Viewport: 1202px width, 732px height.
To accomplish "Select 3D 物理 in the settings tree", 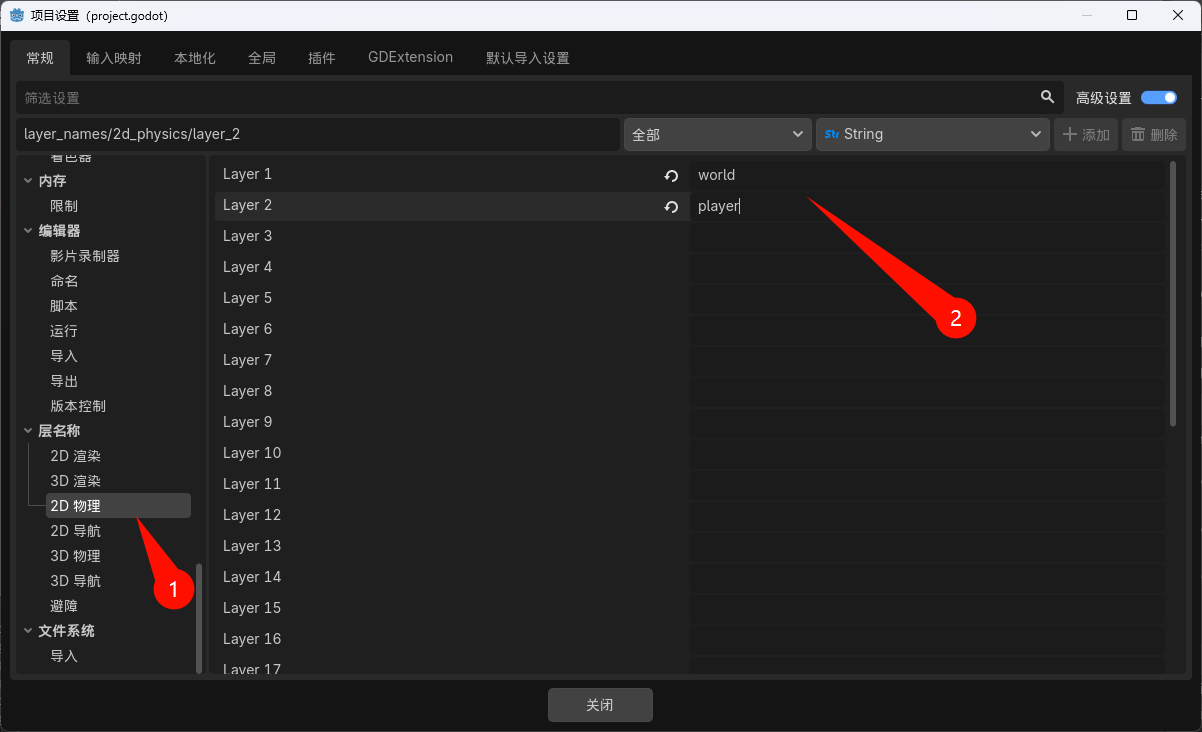I will pyautogui.click(x=76, y=556).
